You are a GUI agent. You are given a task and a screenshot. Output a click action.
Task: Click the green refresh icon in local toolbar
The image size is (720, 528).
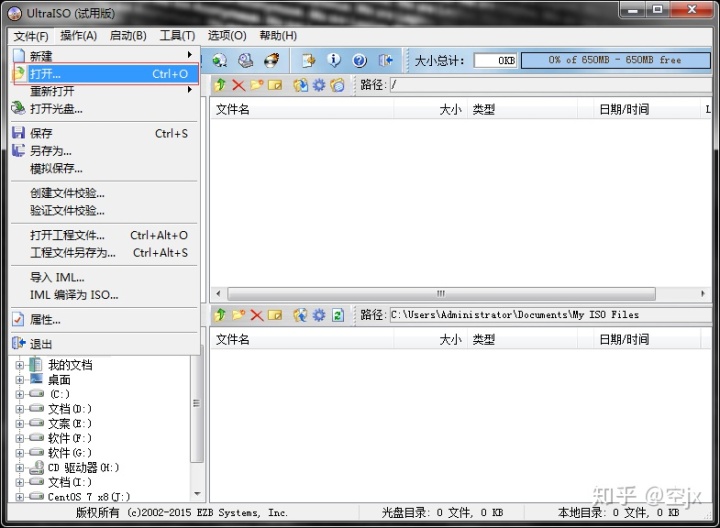338,315
